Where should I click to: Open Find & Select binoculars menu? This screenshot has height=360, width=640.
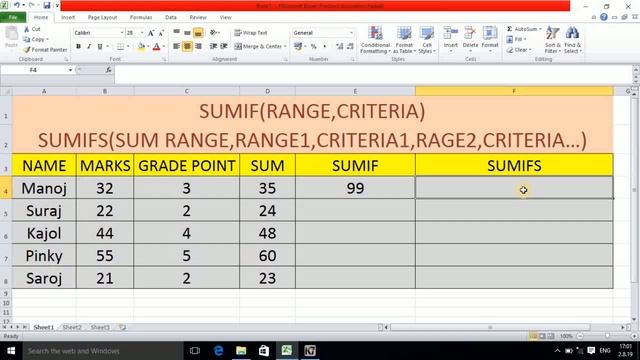pyautogui.click(x=572, y=40)
